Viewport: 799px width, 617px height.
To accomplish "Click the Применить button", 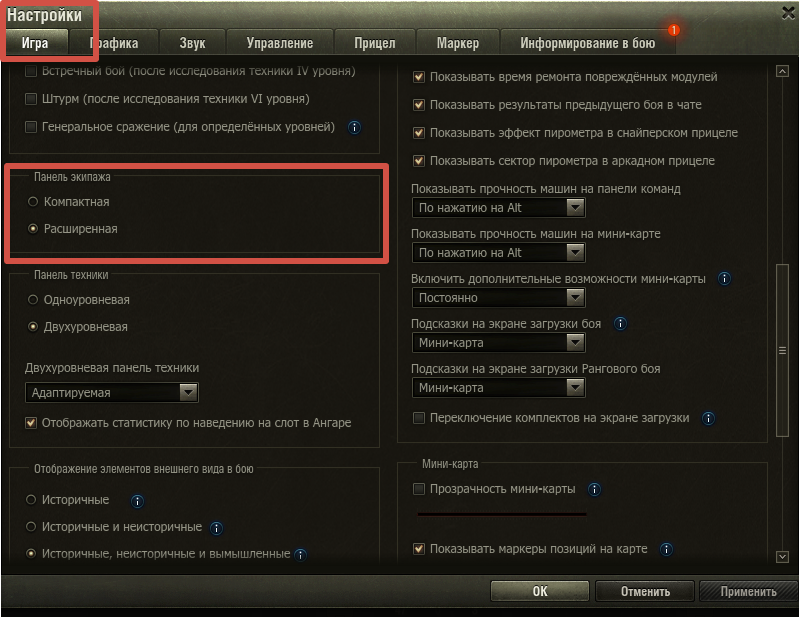I will pos(748,592).
